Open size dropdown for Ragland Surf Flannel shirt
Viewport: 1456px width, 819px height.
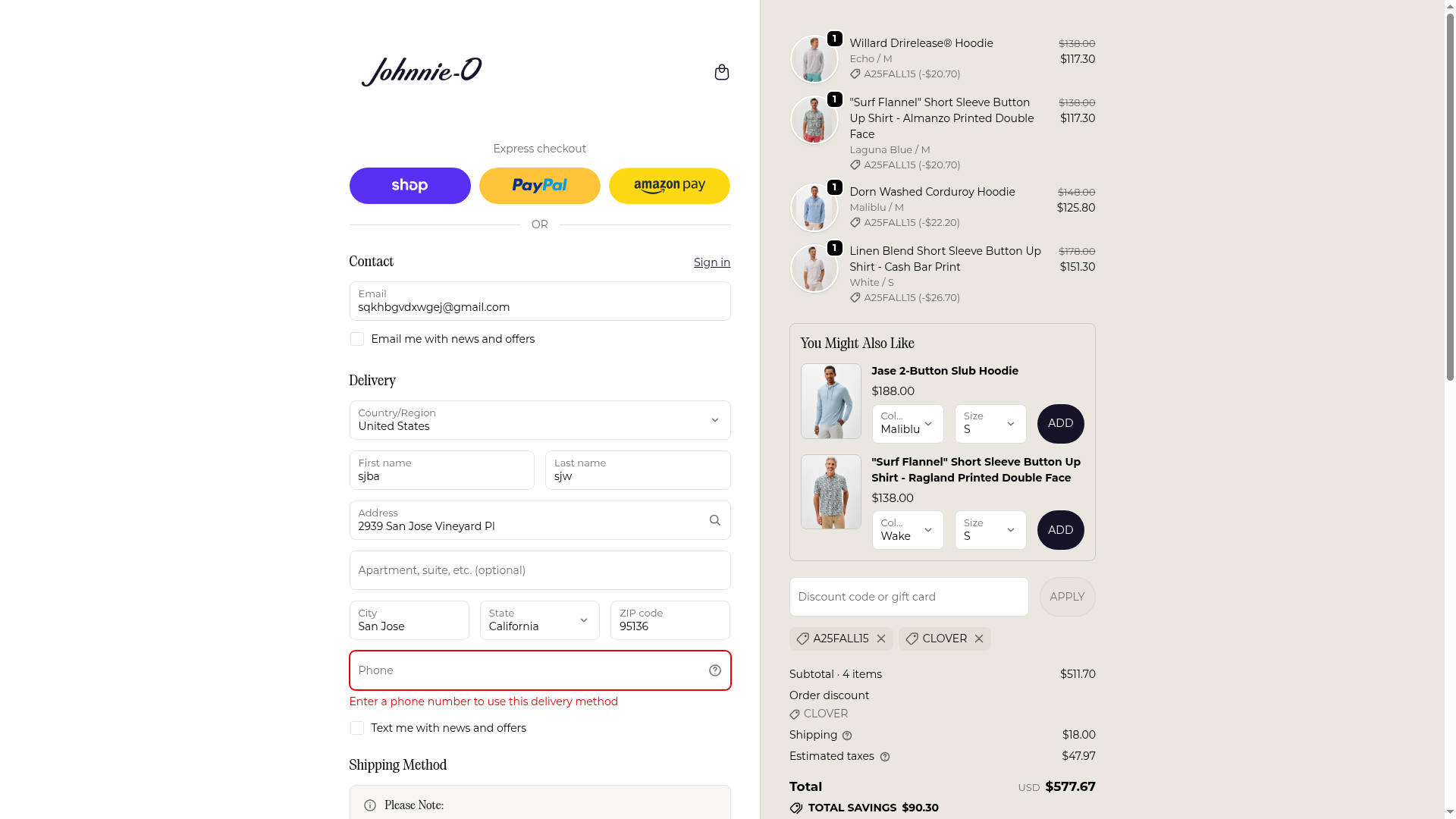(990, 530)
